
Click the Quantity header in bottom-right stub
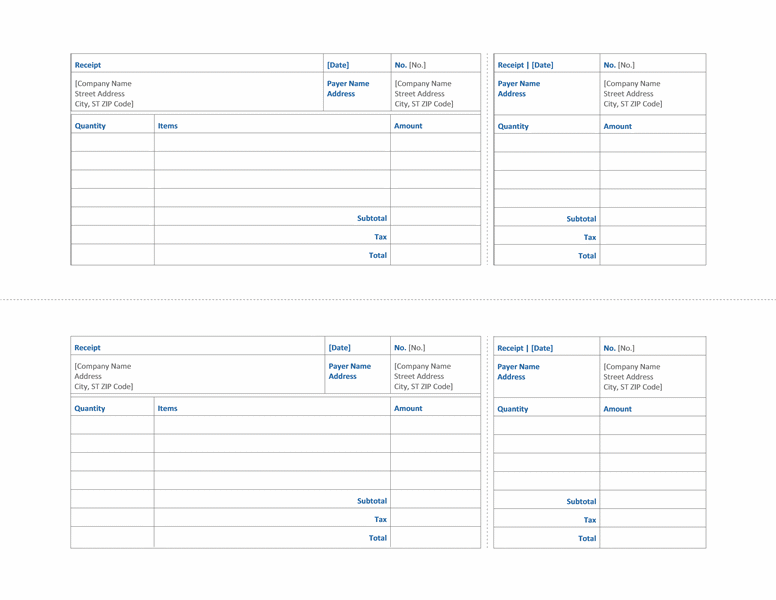pos(513,409)
